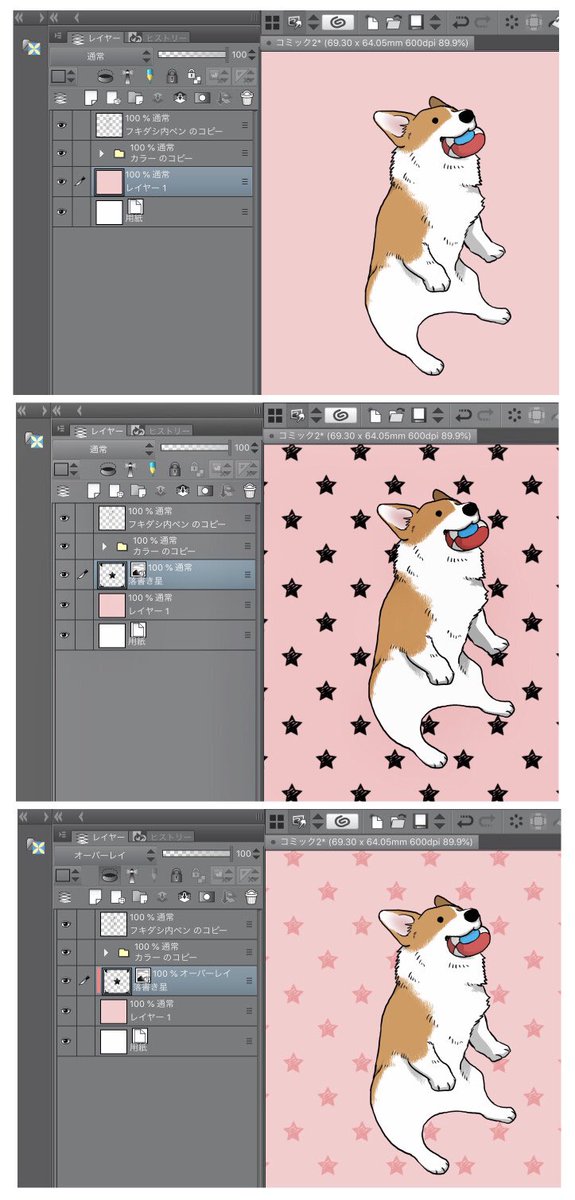Expand カラー のコピー folder in black-star screenshot
This screenshot has width=575, height=1200.
[x=104, y=546]
